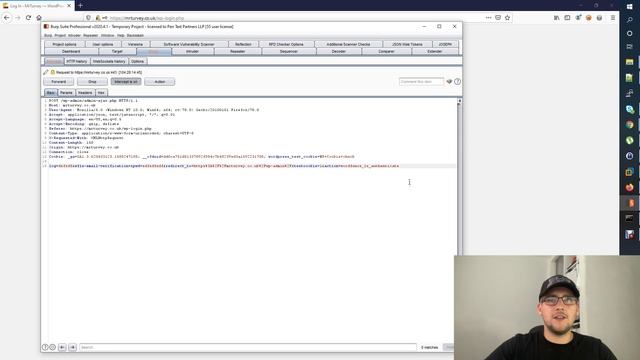Viewport: 640px width, 360px height.
Task: Click the Windows Start button
Action: (x=630, y=7)
